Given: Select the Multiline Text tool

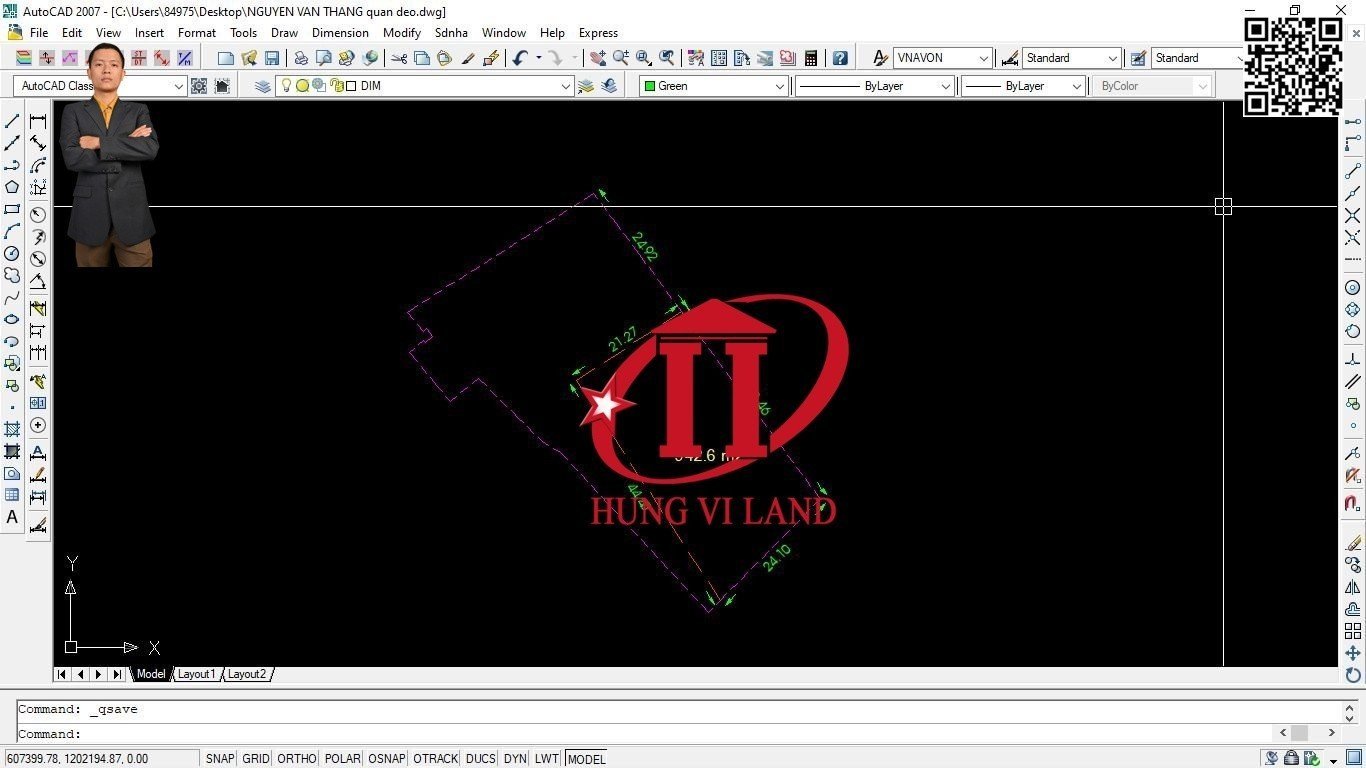Looking at the screenshot, I should 12,517.
